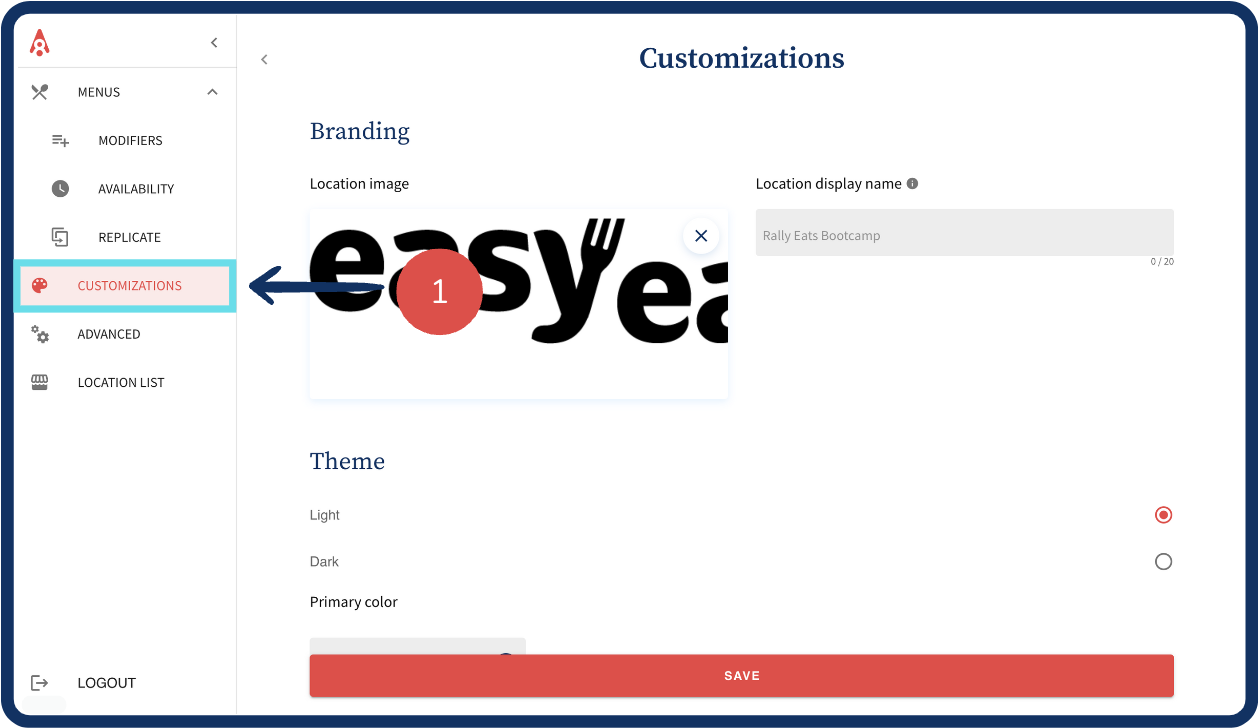Click the red rocket logo icon
Screen dimensions: 1258x728
point(39,42)
